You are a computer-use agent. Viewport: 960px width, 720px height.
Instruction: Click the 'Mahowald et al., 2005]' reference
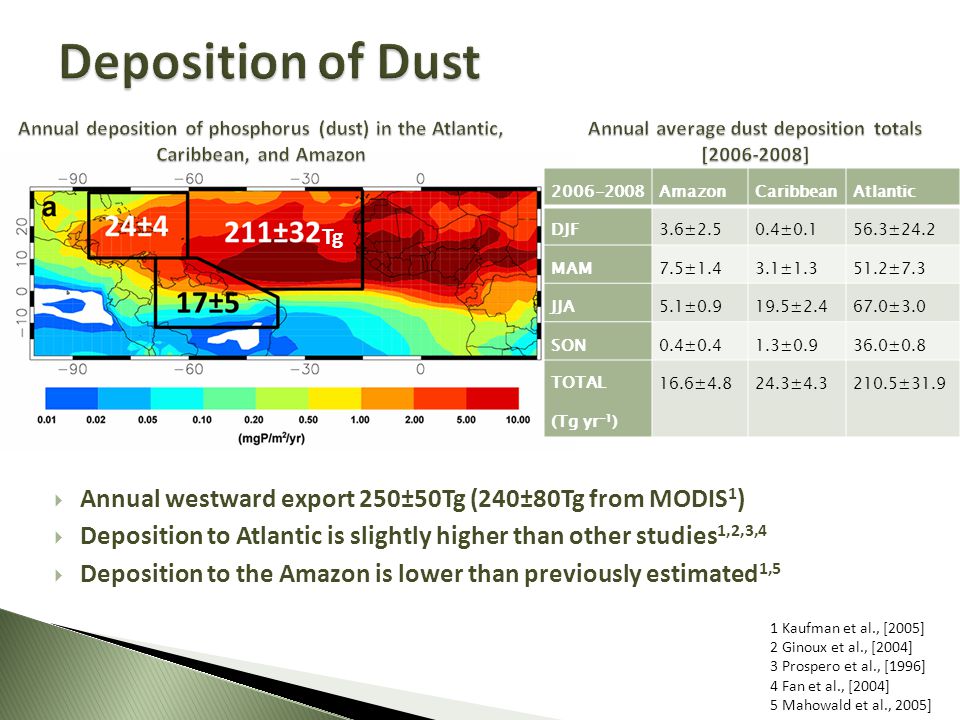click(850, 705)
